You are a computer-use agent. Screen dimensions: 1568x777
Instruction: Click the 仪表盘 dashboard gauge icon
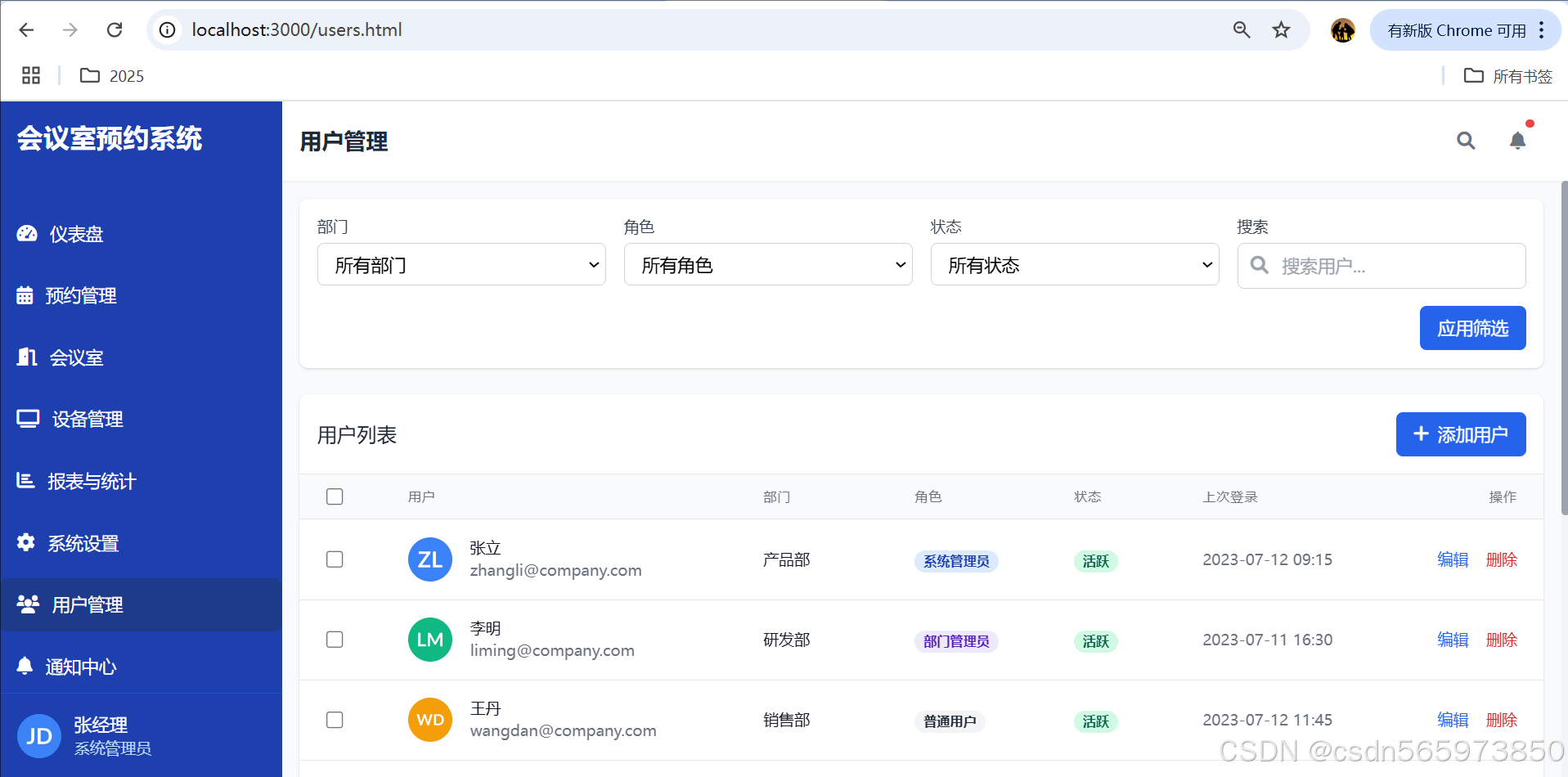click(27, 234)
